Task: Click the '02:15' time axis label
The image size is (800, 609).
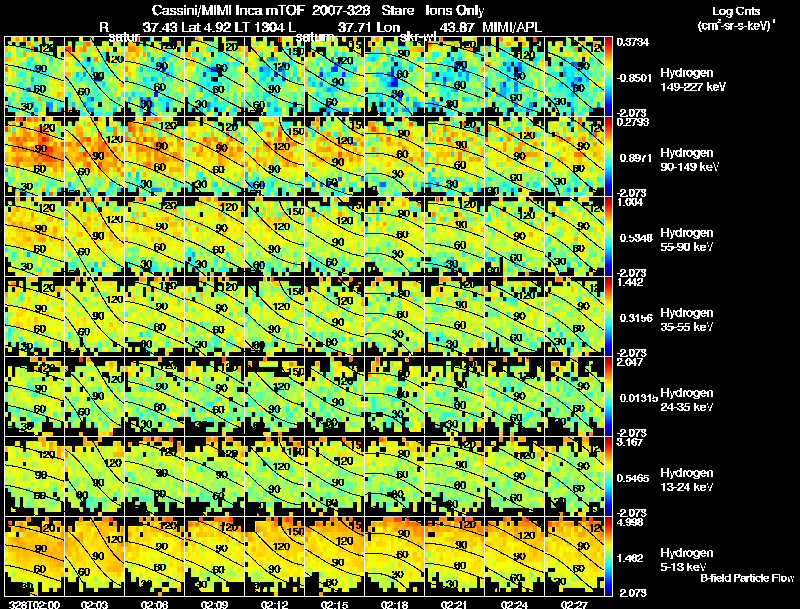Action: tap(335, 604)
